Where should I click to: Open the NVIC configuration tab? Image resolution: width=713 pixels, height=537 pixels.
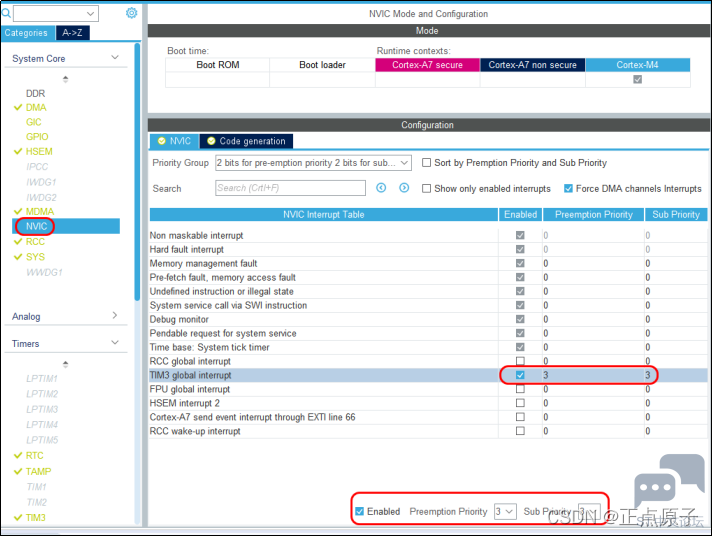coord(174,141)
